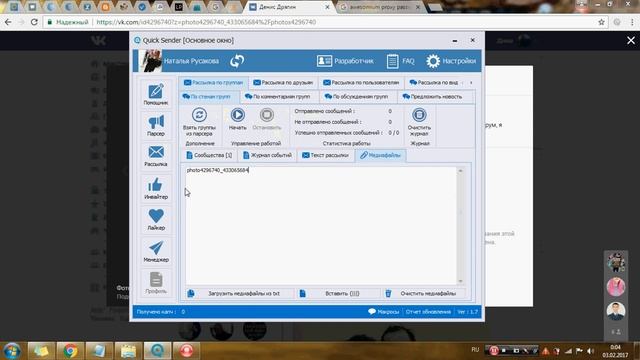Open the FAQ page
Screen dimensions: 640x360
pos(400,61)
